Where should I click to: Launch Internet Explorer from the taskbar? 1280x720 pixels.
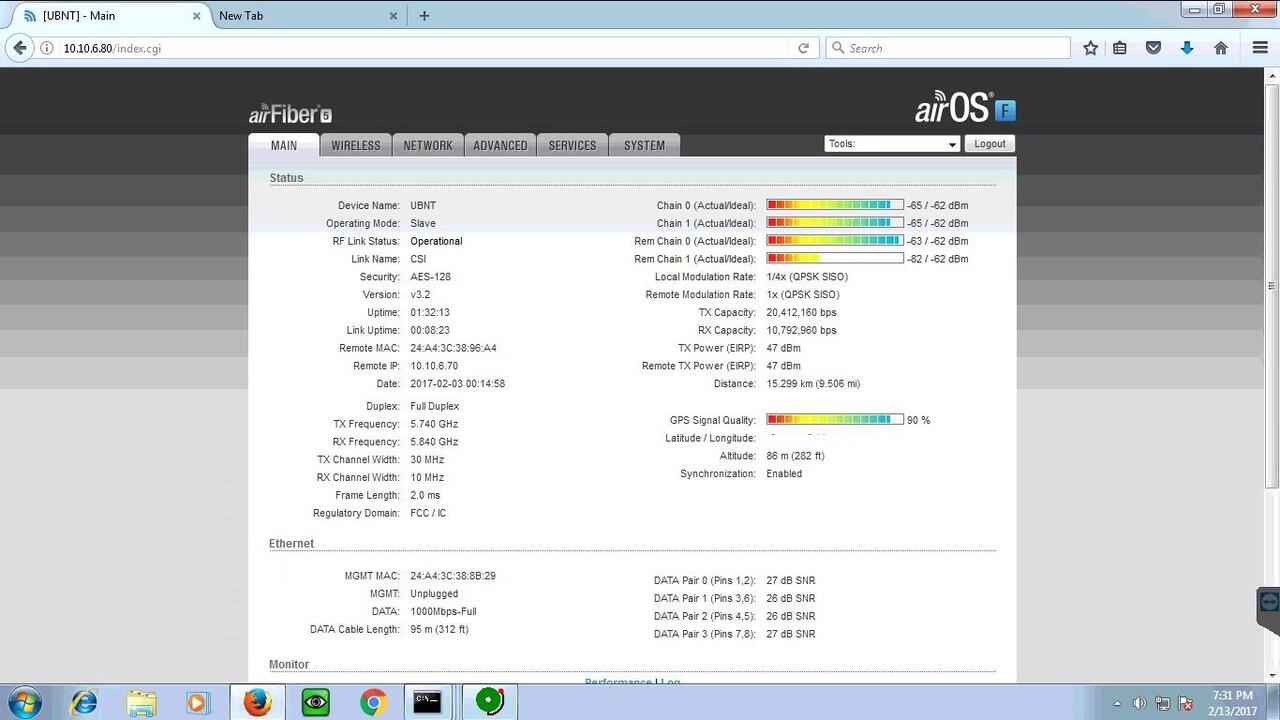point(84,703)
